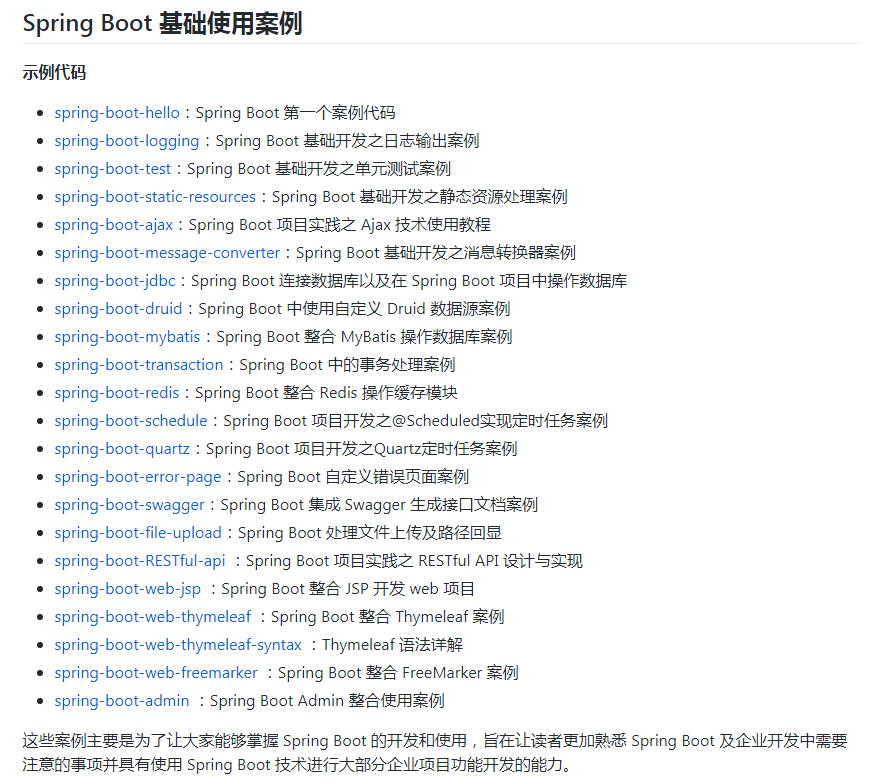
Task: Click the closing paragraph starting '这些案例主要是'
Action: pos(435,752)
